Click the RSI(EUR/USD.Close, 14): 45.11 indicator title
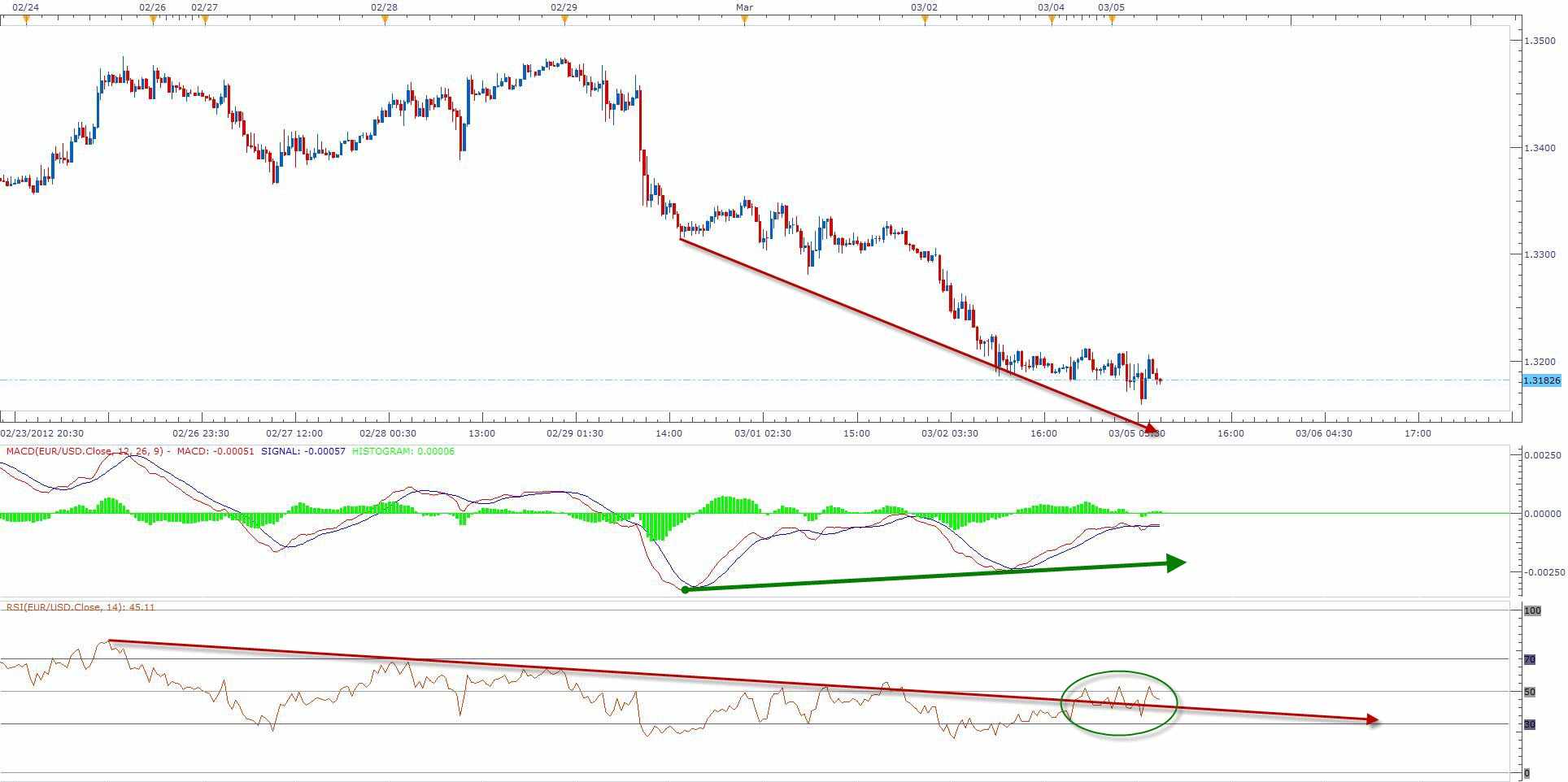1568x782 pixels. click(x=81, y=607)
